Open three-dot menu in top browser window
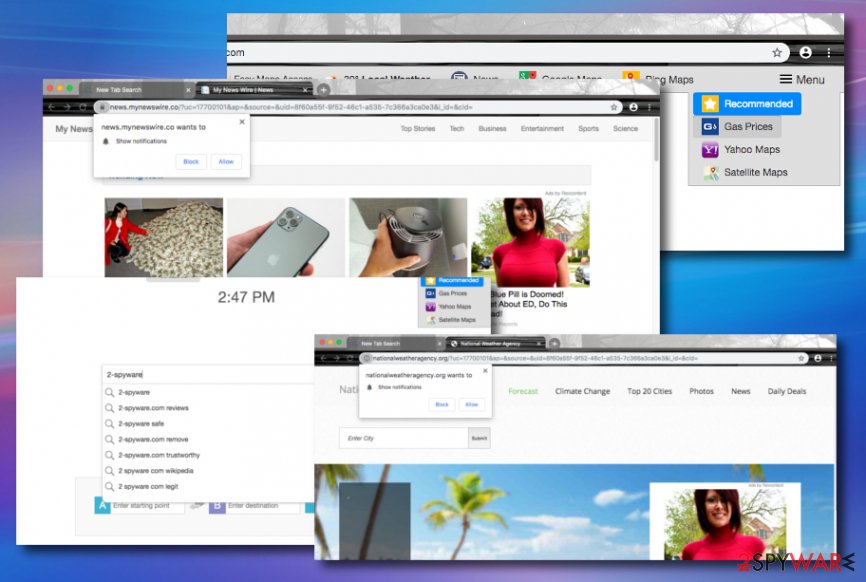 pyautogui.click(x=829, y=52)
